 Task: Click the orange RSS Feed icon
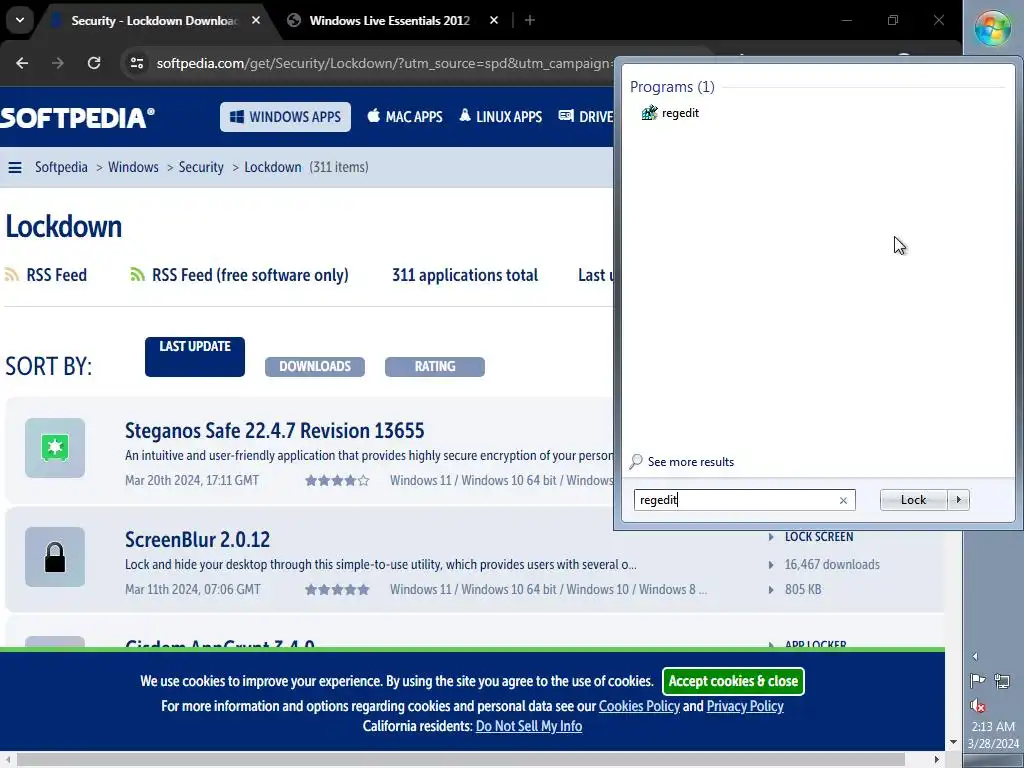click(x=12, y=274)
